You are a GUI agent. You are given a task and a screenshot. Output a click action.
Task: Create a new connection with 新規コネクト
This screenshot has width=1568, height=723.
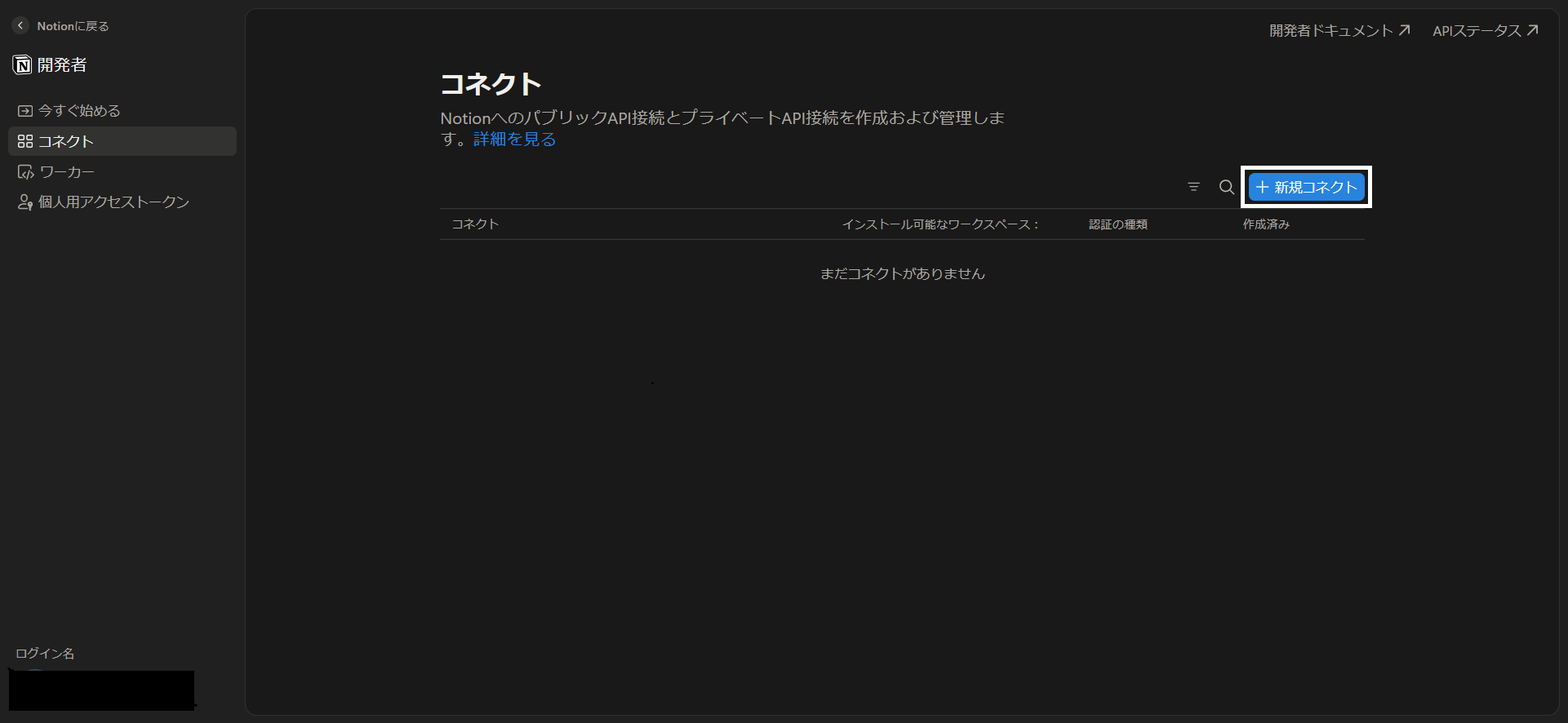point(1306,187)
